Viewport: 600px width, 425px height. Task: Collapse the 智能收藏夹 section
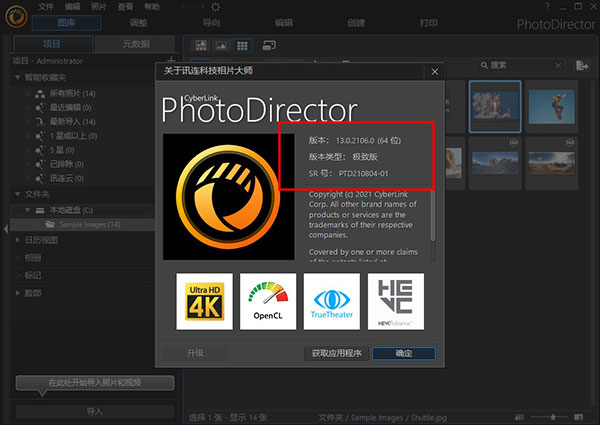click(18, 77)
